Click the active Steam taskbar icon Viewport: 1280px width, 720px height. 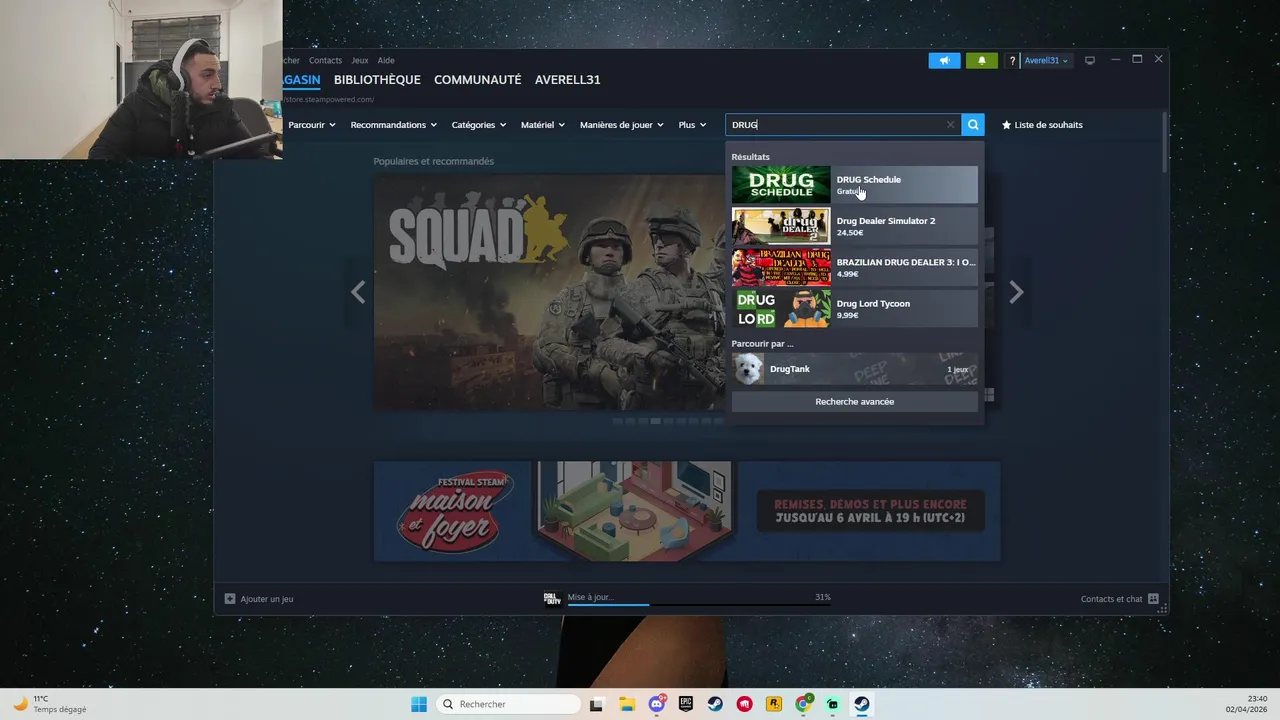pos(861,704)
